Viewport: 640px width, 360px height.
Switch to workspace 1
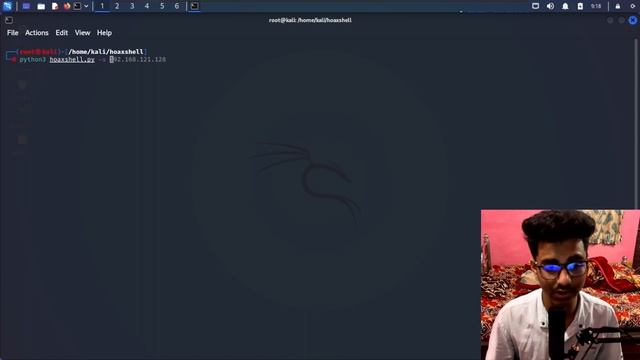pyautogui.click(x=102, y=6)
